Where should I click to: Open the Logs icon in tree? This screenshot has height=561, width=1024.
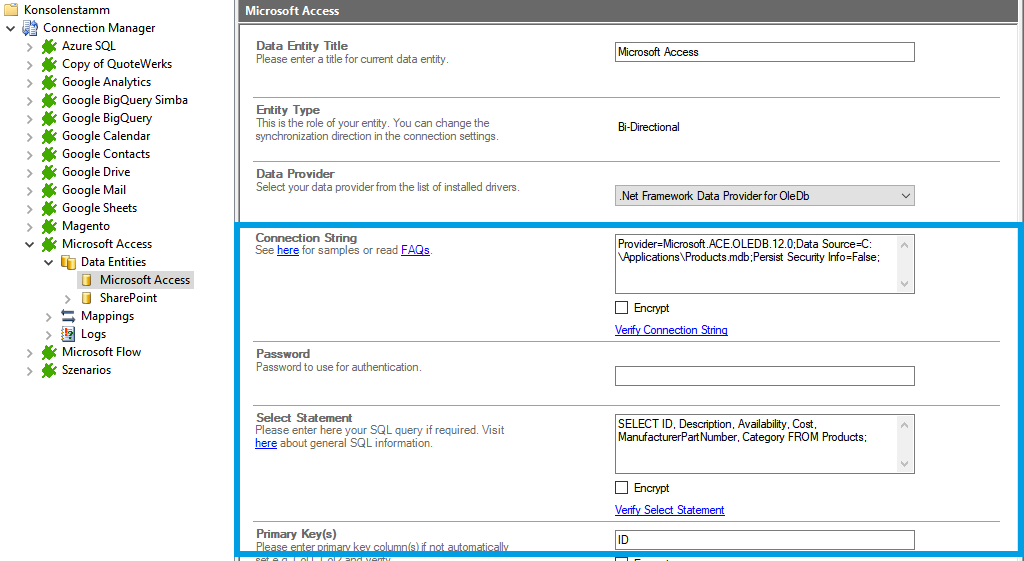(x=68, y=334)
